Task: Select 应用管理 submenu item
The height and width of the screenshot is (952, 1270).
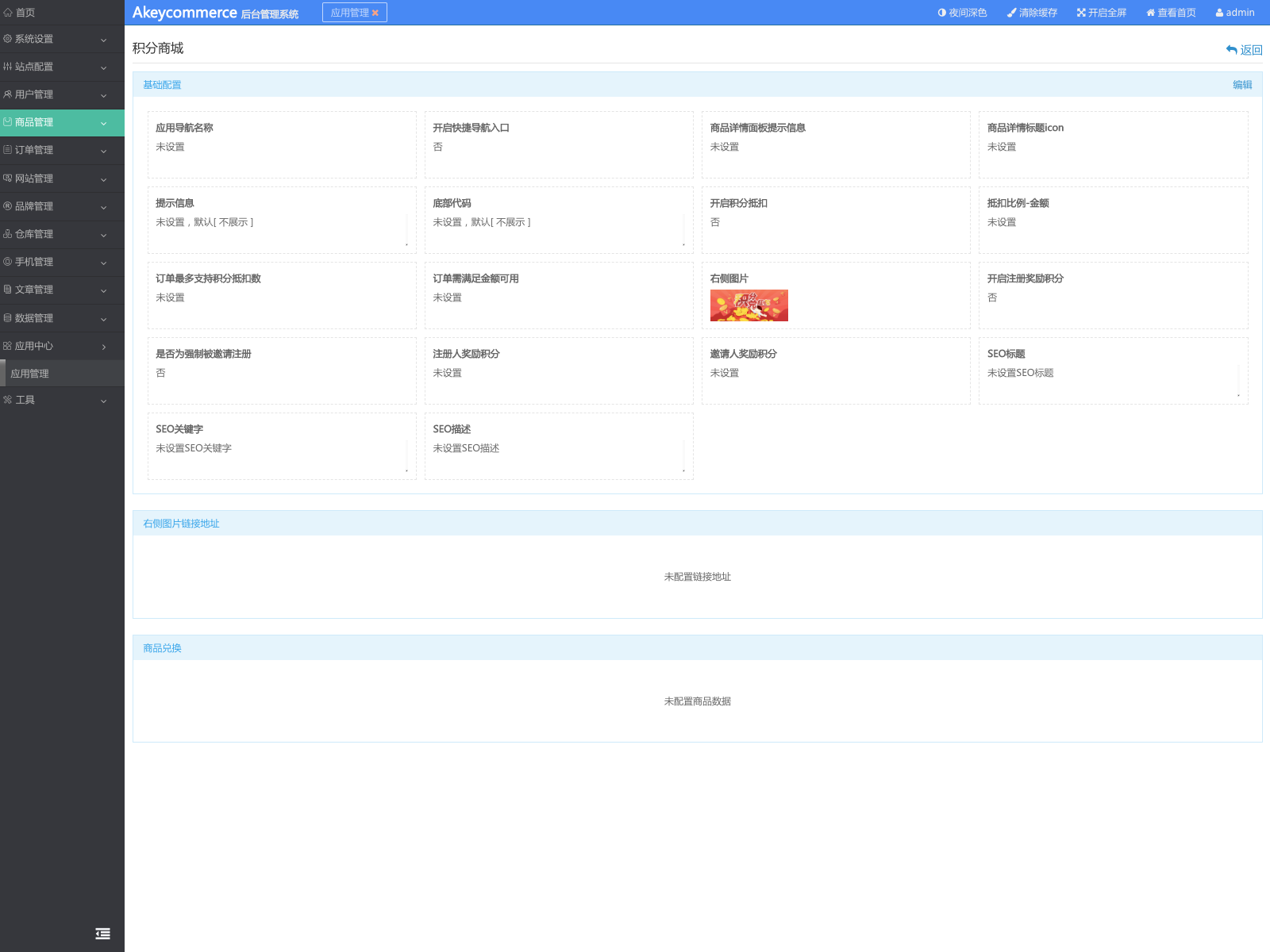Action: tap(30, 374)
